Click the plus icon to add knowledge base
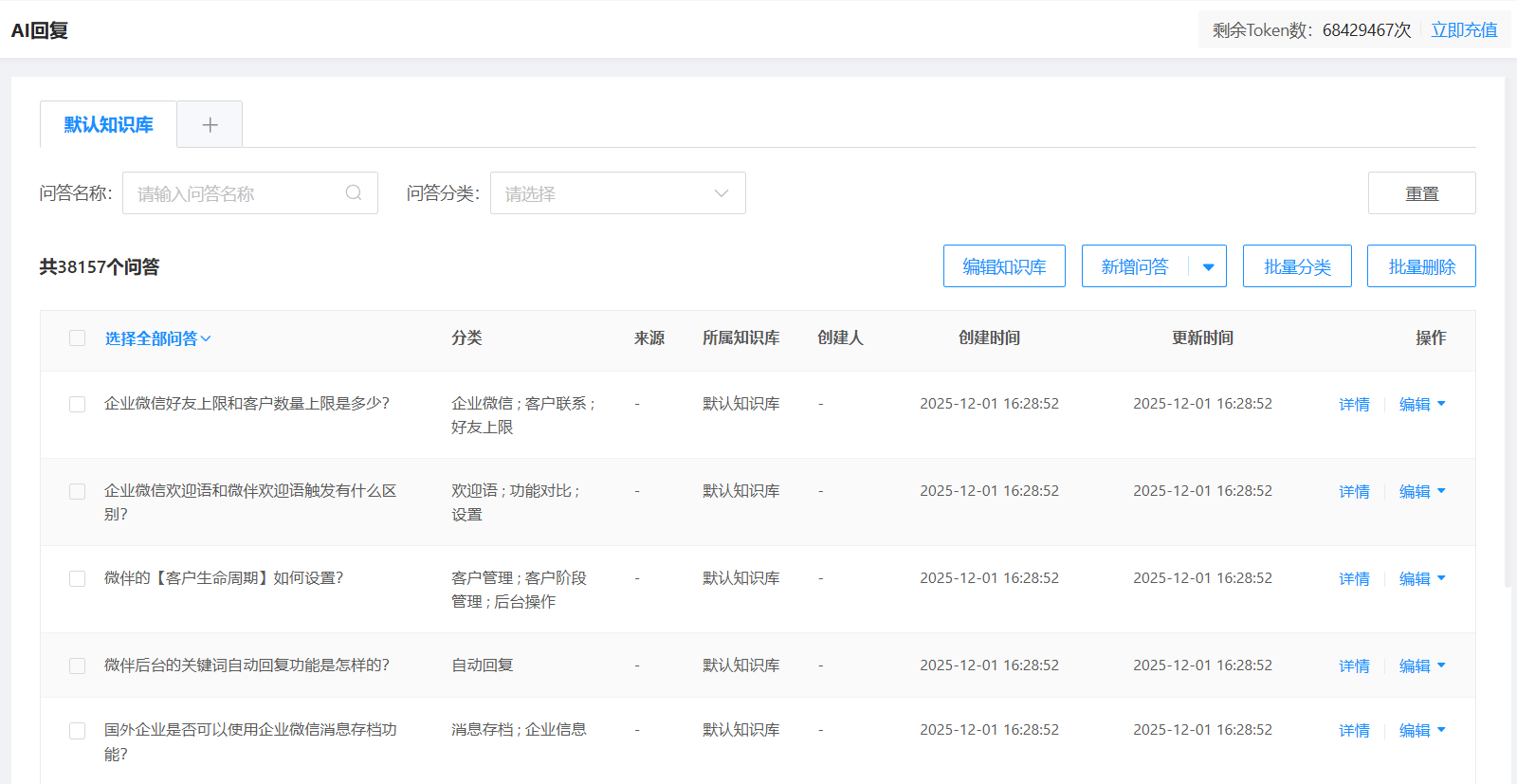 tap(210, 125)
